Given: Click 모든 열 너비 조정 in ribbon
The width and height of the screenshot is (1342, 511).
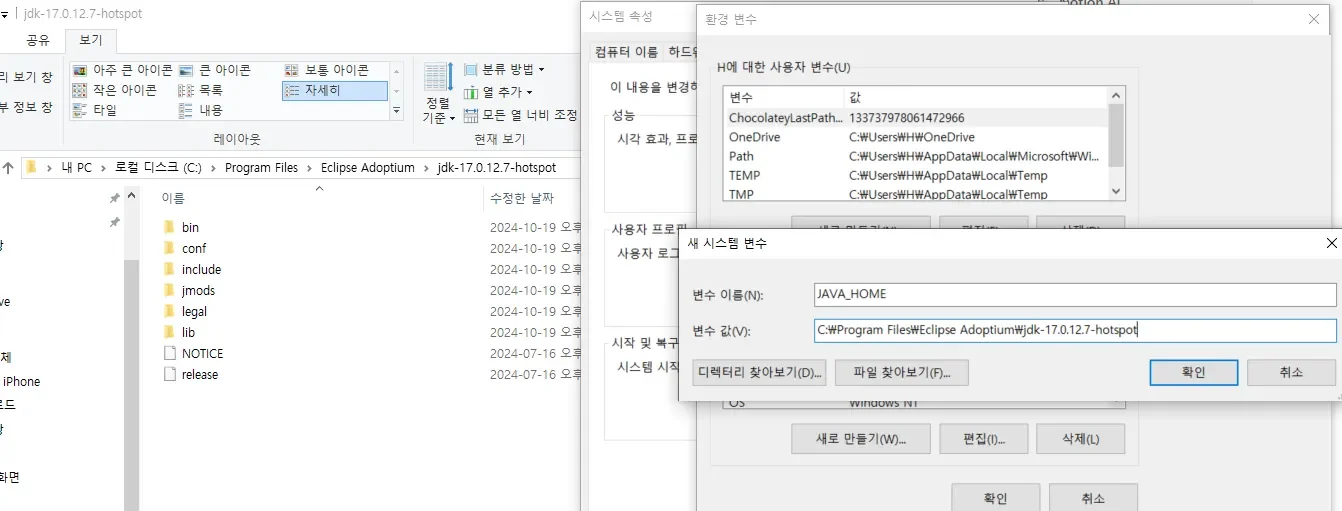Looking at the screenshot, I should [x=521, y=114].
